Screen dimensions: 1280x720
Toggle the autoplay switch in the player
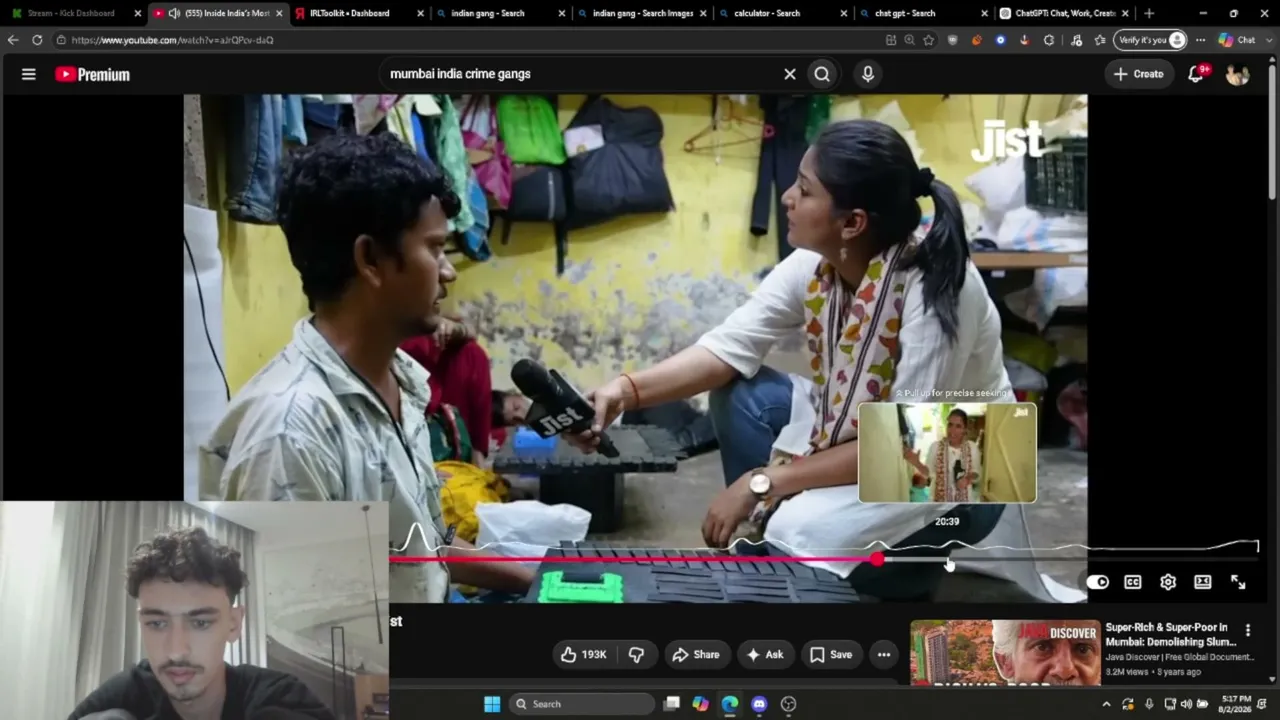(1098, 582)
